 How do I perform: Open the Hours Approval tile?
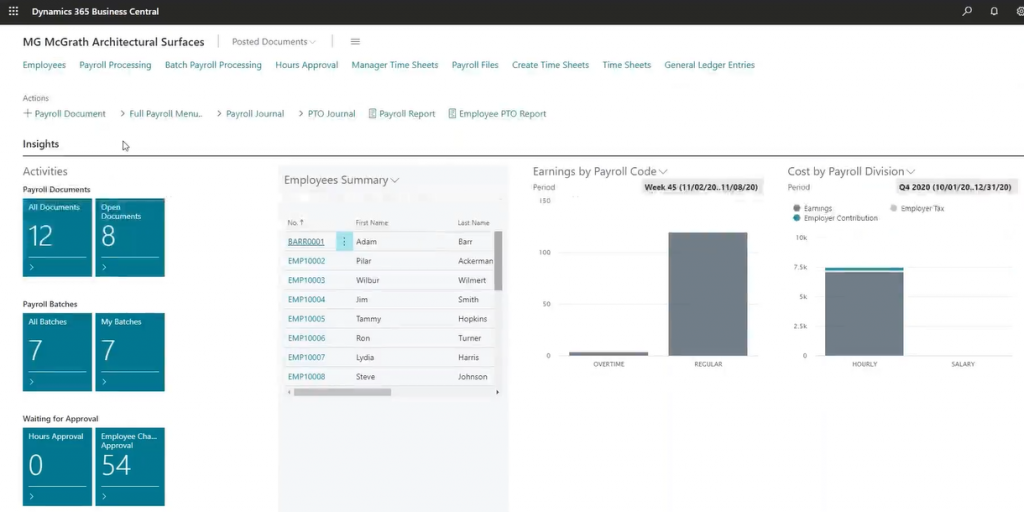(x=57, y=466)
